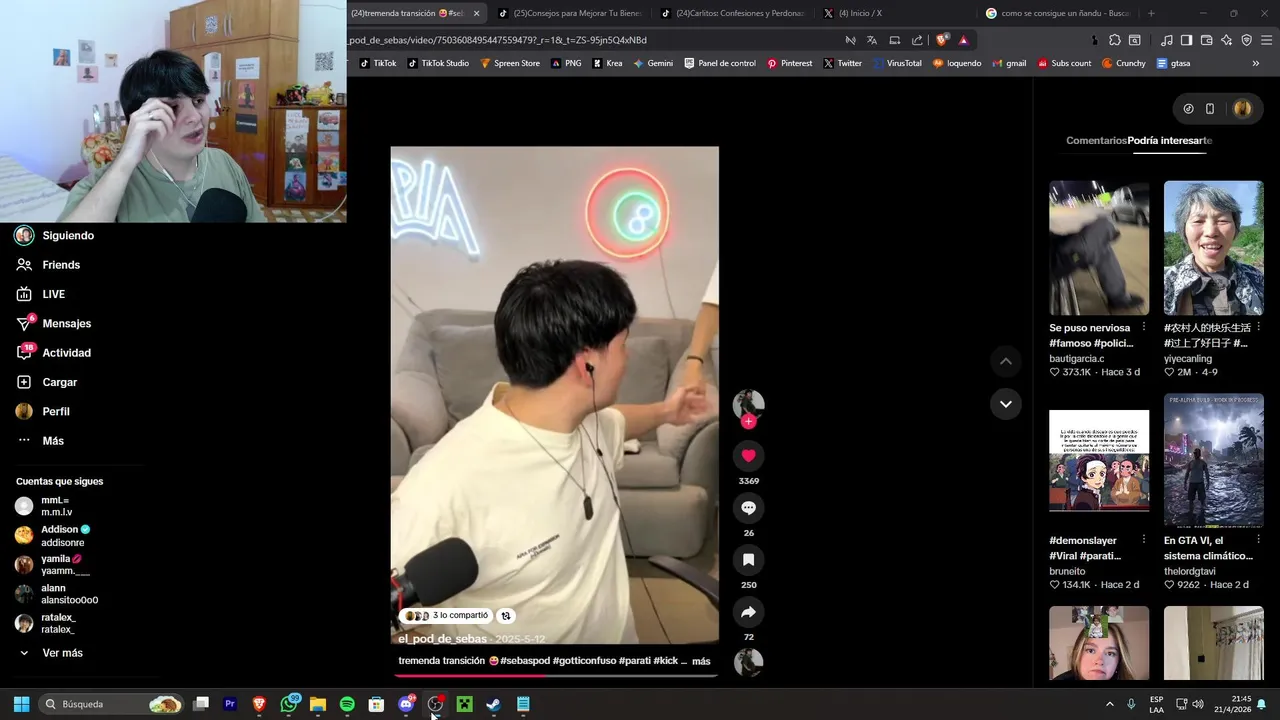Viewport: 1280px width, 720px height.
Task: Click the repost icon beside shares label
Action: pyautogui.click(x=506, y=616)
